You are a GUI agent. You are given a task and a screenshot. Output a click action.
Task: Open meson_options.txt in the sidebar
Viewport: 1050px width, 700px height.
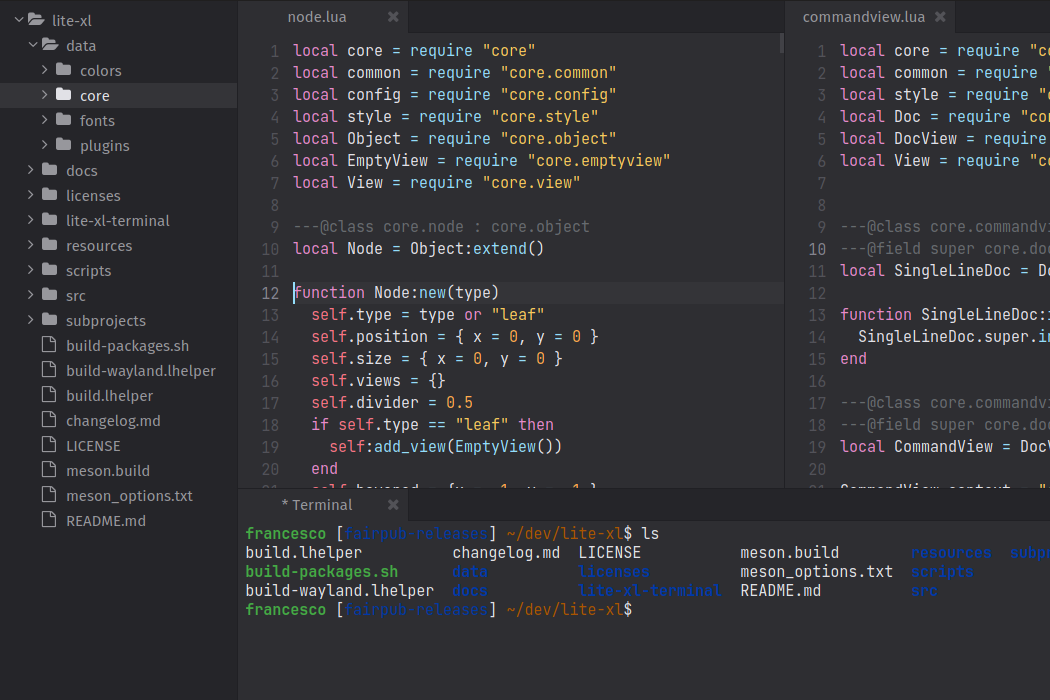click(129, 495)
